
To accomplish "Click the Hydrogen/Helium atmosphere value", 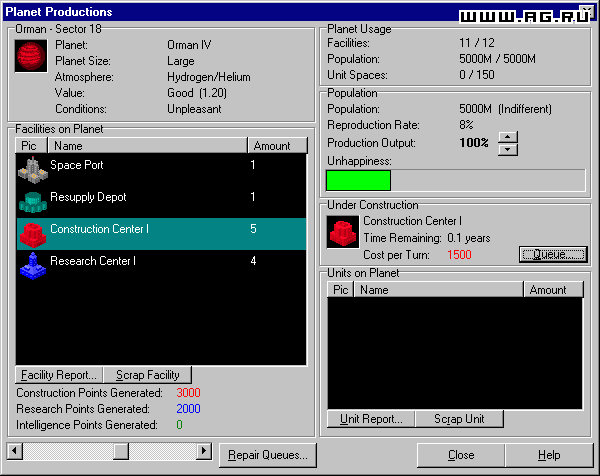I will click(x=209, y=77).
